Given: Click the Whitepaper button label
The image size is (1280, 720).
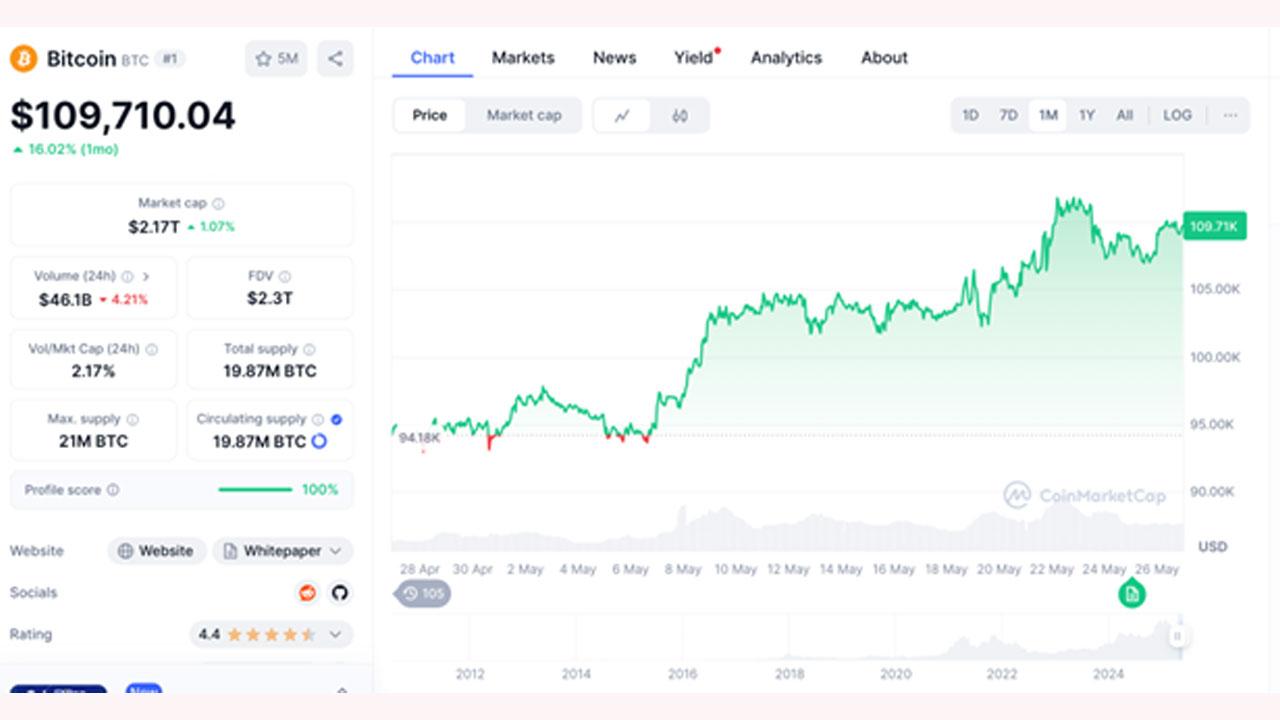Looking at the screenshot, I should (x=282, y=551).
